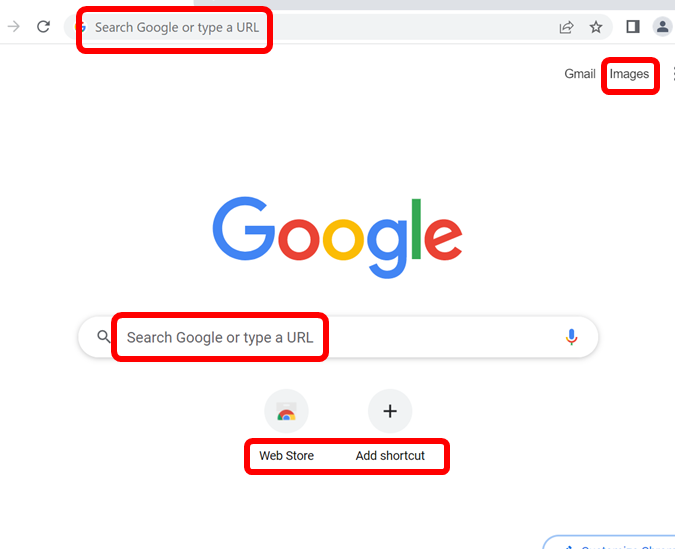Click the Google search box on page
The height and width of the screenshot is (549, 675).
[340, 337]
